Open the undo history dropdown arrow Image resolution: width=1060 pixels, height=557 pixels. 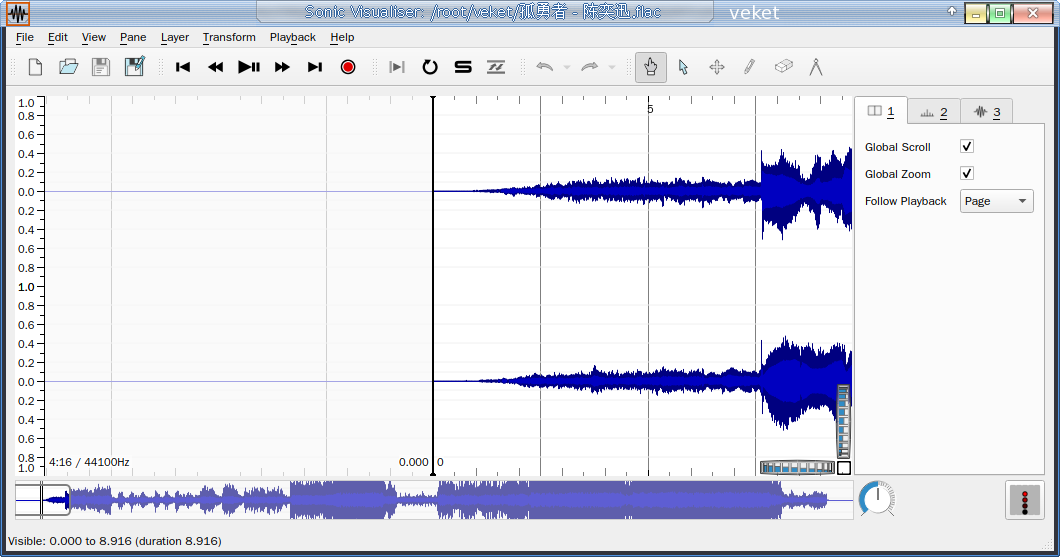[x=567, y=67]
